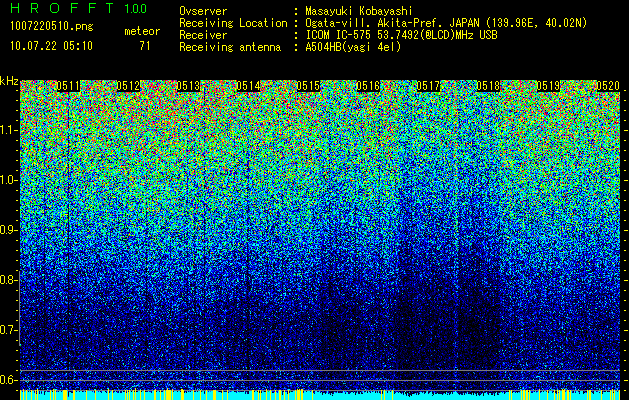Screen dimensions: 629x400
Task: Click the 0515 time marker
Action: point(308,86)
